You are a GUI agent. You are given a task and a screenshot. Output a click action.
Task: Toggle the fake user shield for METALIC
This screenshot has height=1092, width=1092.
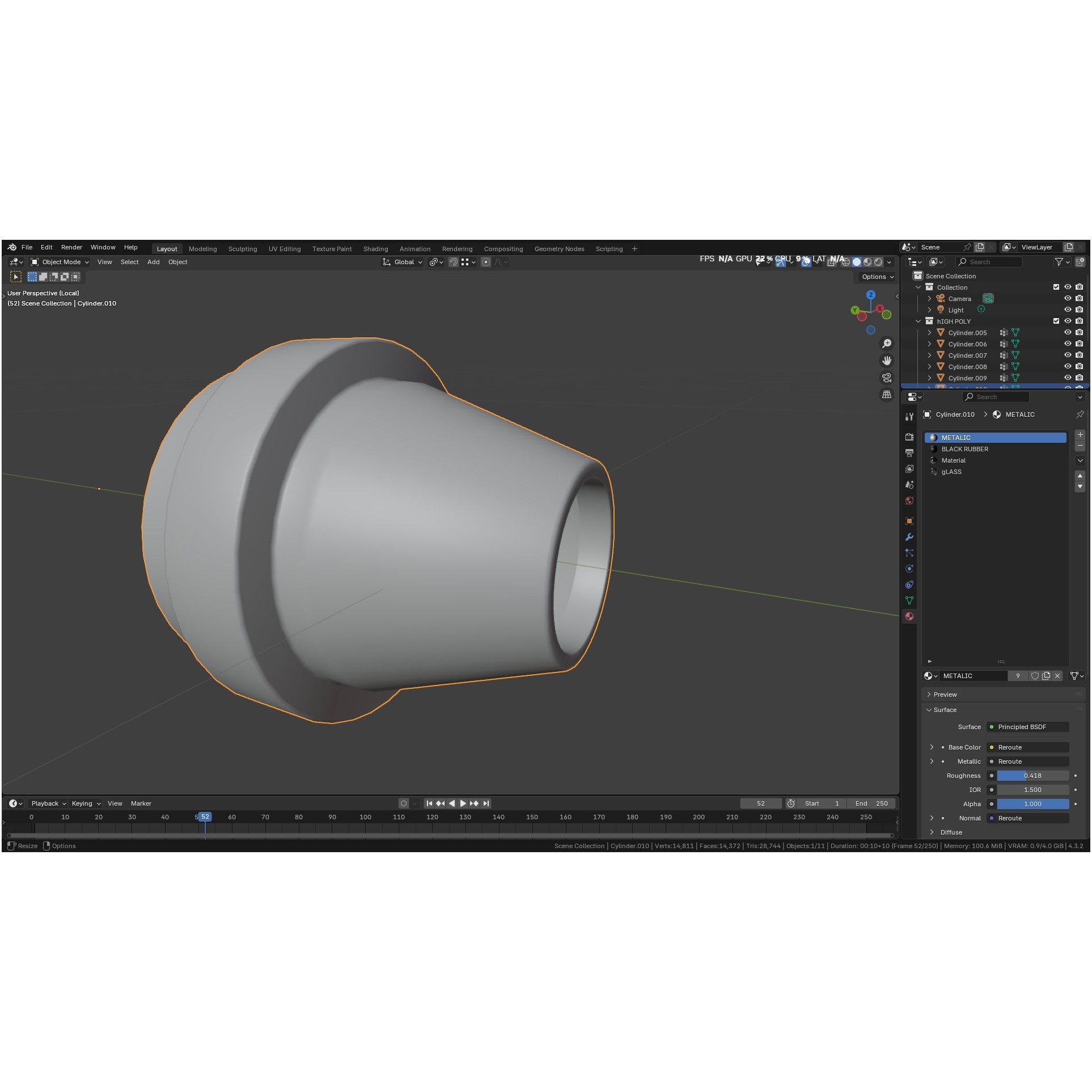coord(1035,676)
